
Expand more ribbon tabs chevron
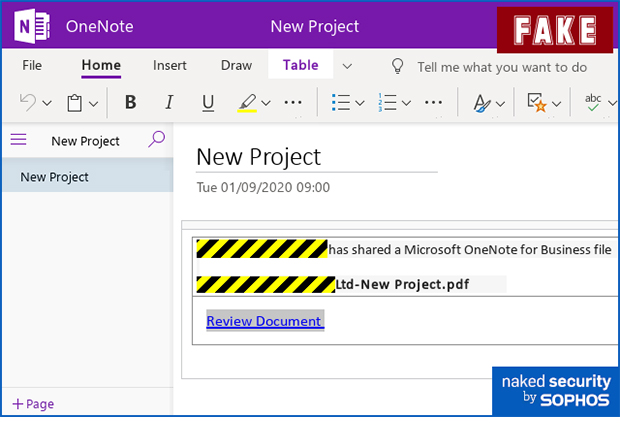click(347, 66)
